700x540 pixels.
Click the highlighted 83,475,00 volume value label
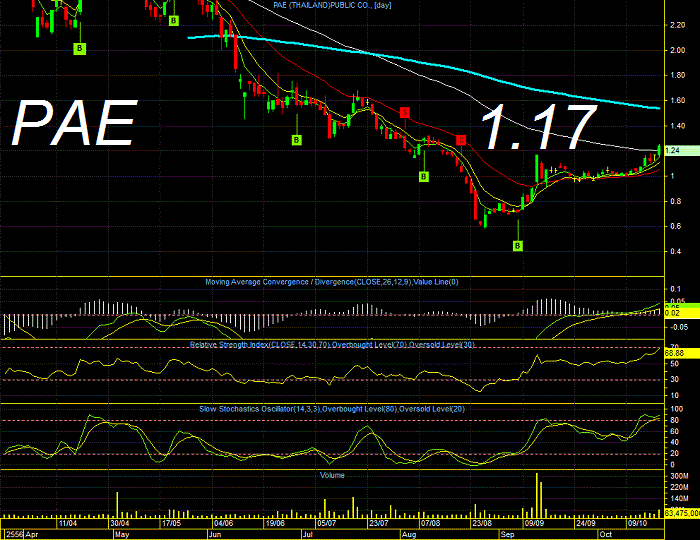point(682,513)
